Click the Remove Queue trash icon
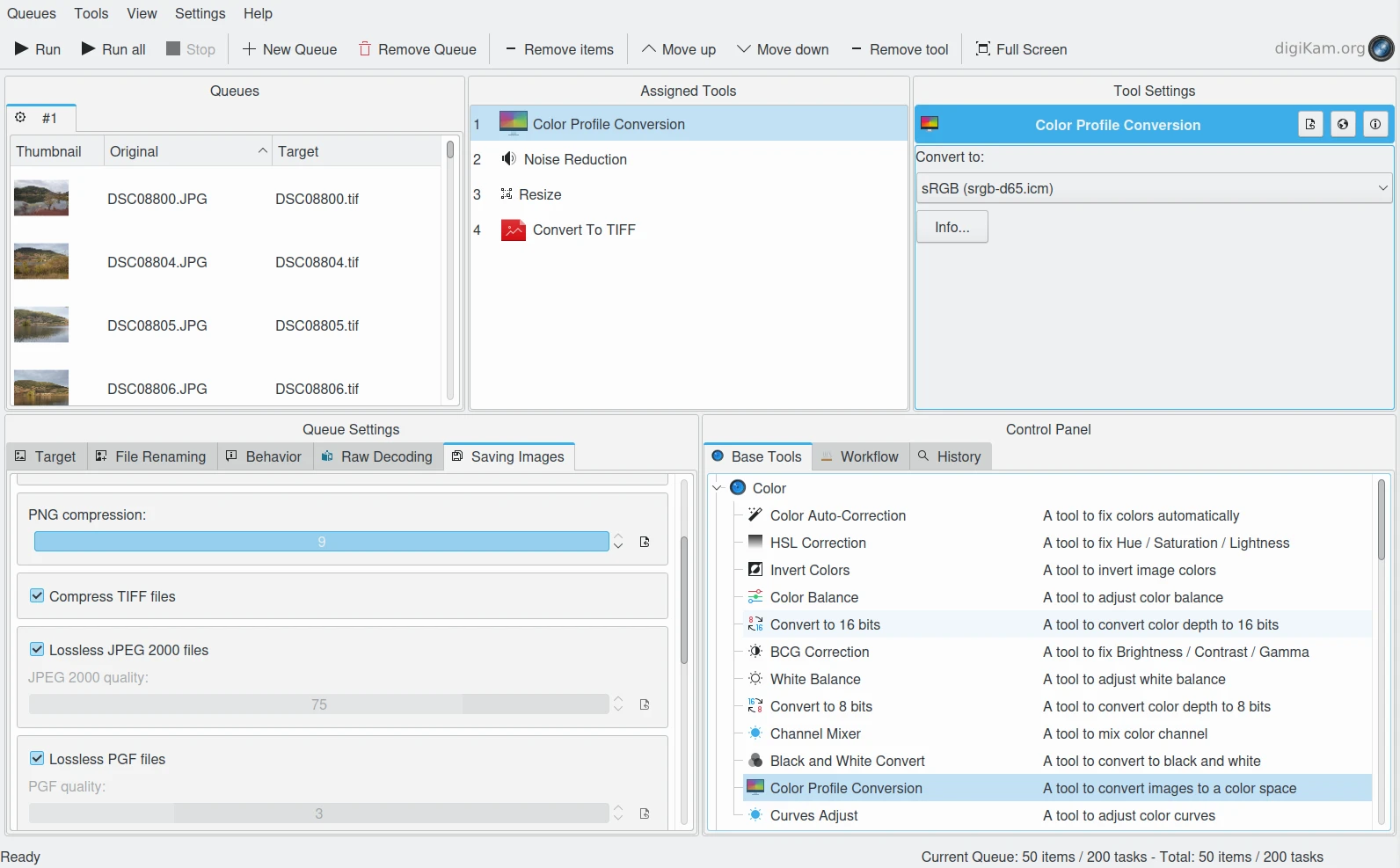This screenshot has height=868, width=1400. tap(365, 49)
